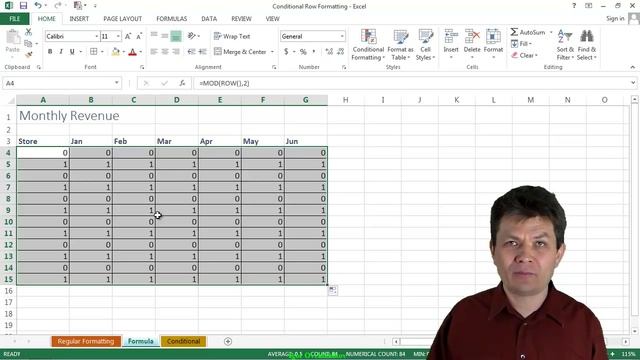
Task: Toggle Underline formatting
Action: [x=72, y=52]
